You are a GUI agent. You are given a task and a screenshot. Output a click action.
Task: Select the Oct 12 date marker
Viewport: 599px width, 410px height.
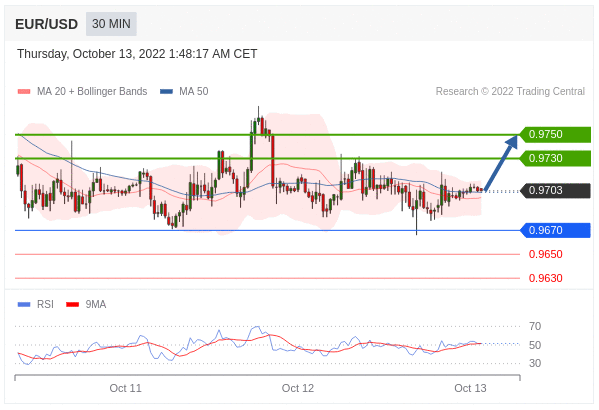point(298,388)
